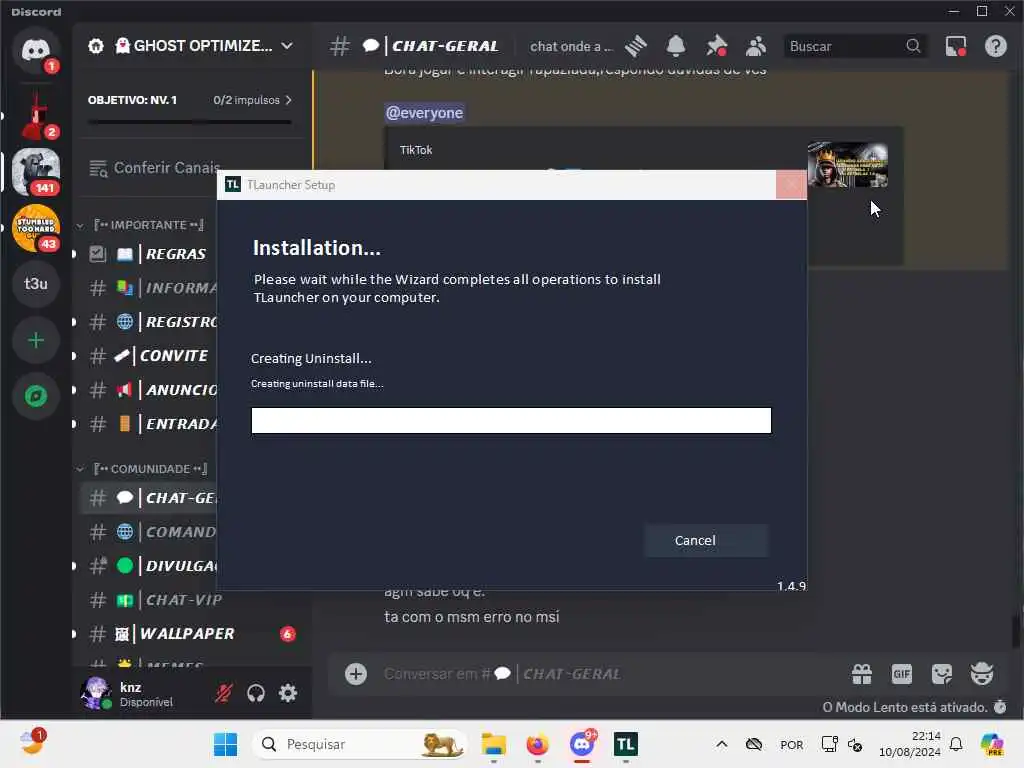Open File Explorer from taskbar
Image resolution: width=1024 pixels, height=768 pixels.
pyautogui.click(x=494, y=744)
